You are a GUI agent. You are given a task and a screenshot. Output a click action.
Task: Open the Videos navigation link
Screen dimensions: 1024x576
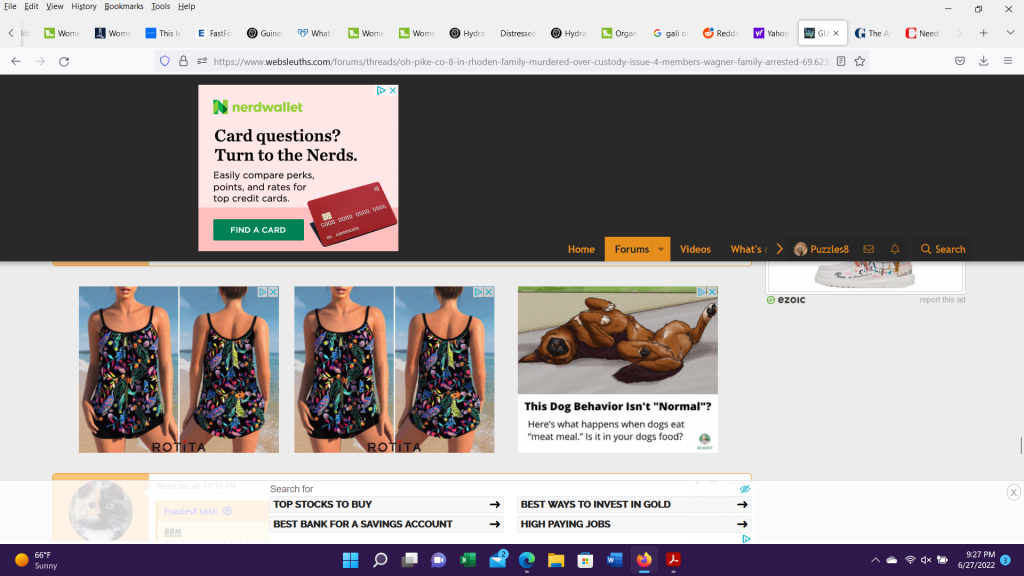[x=695, y=249]
